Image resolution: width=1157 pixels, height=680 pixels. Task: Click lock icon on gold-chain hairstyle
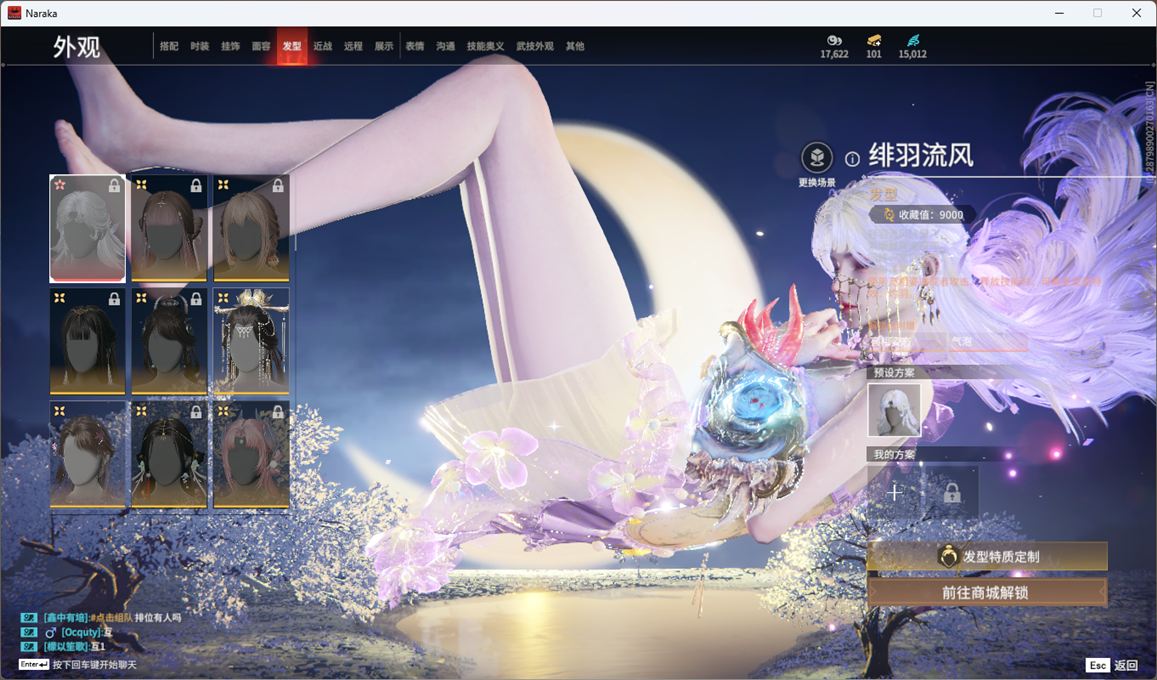coord(196,412)
